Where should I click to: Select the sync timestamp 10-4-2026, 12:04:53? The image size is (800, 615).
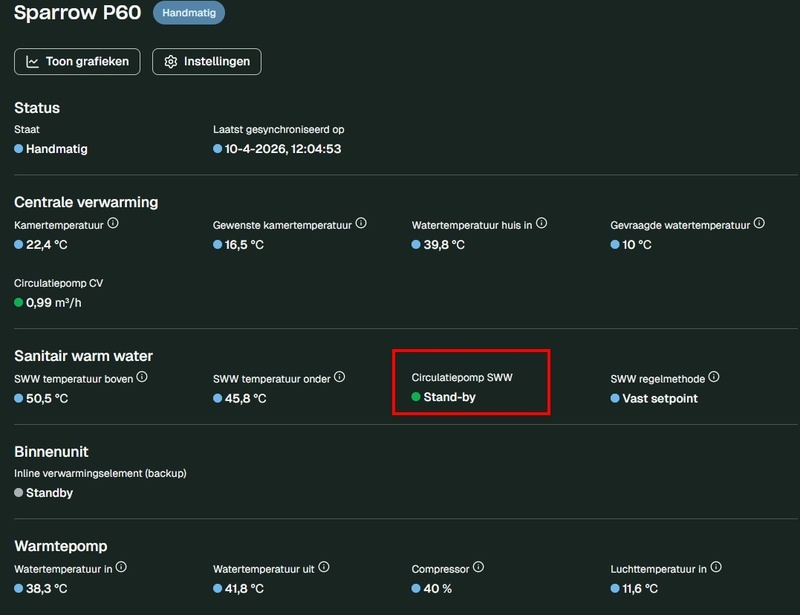click(x=283, y=149)
